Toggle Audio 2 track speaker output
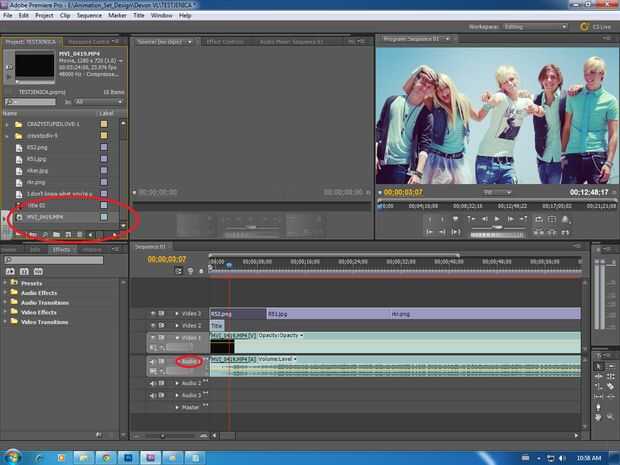The image size is (620, 465). [x=153, y=384]
